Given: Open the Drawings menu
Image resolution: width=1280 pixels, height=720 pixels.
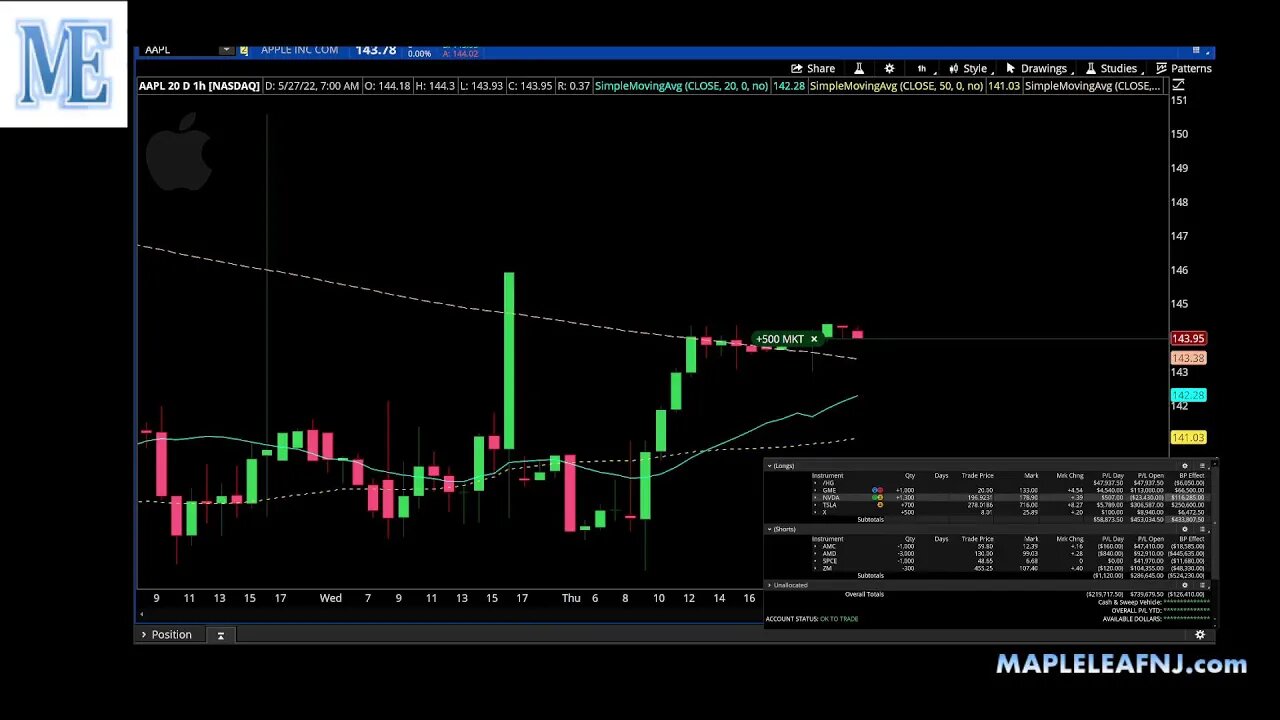Looking at the screenshot, I should (1038, 68).
